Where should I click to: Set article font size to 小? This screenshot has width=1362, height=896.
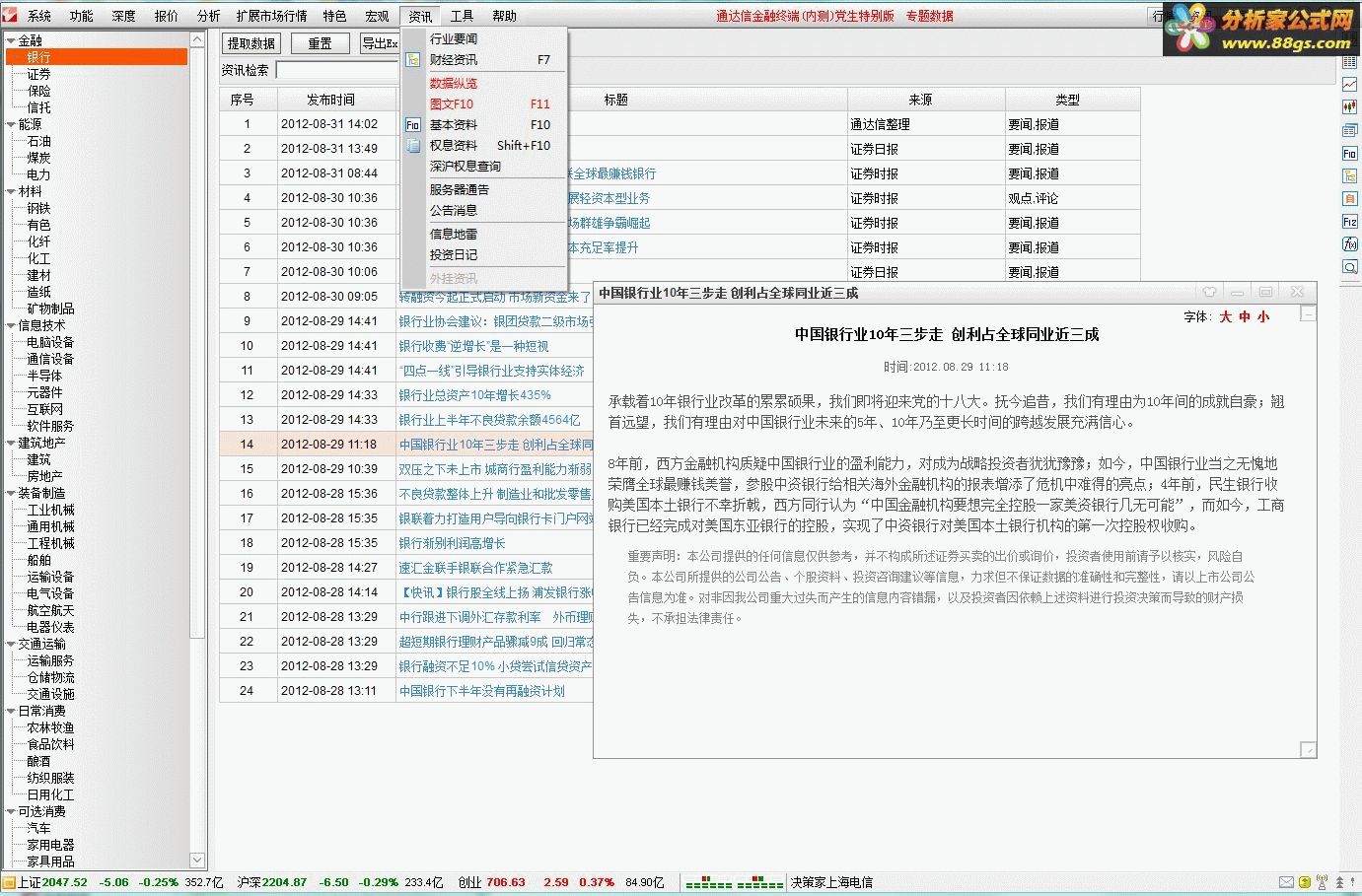pyautogui.click(x=1263, y=316)
